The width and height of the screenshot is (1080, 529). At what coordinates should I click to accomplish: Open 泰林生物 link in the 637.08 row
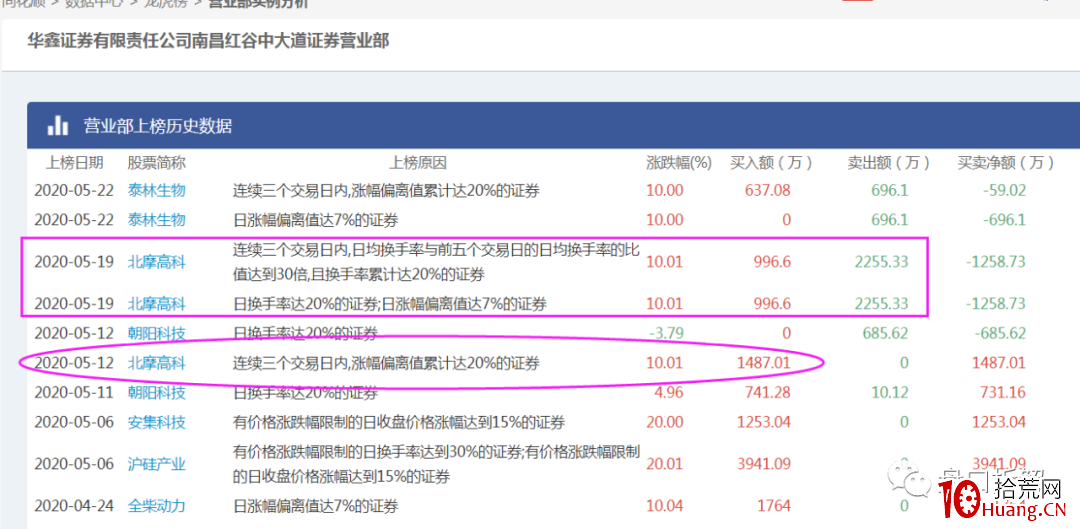[x=156, y=191]
